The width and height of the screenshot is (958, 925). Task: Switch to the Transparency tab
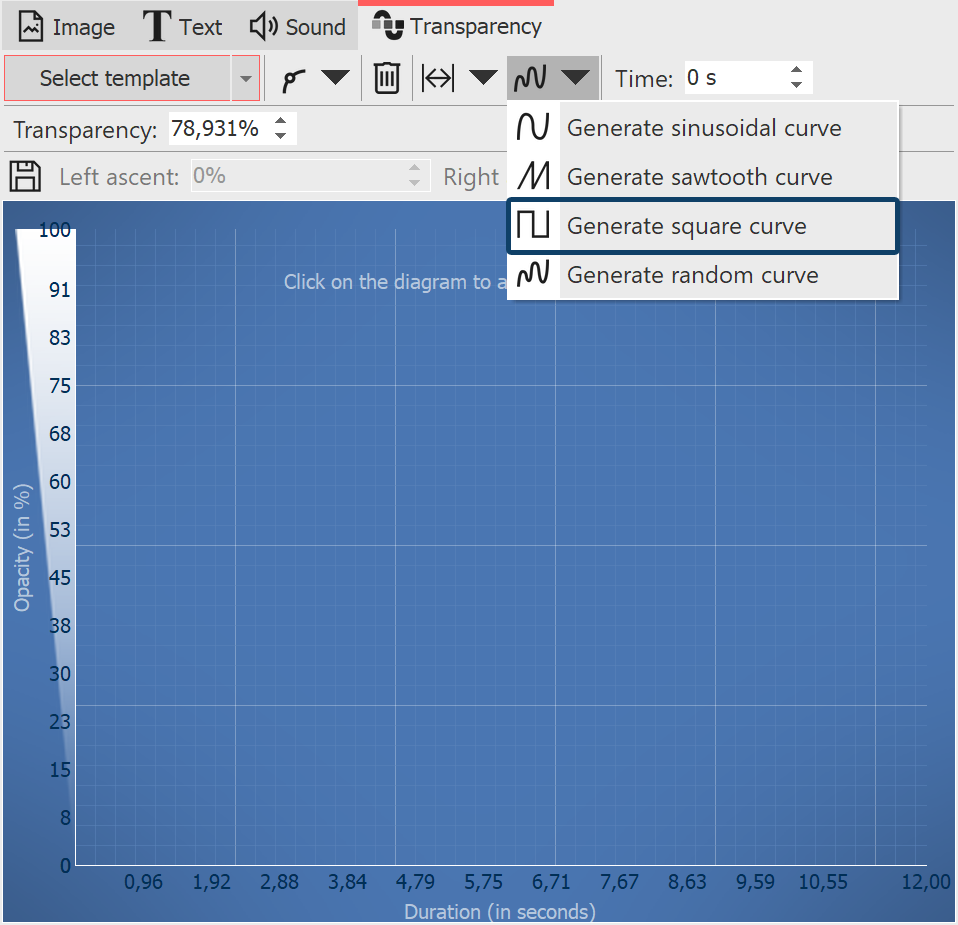457,26
